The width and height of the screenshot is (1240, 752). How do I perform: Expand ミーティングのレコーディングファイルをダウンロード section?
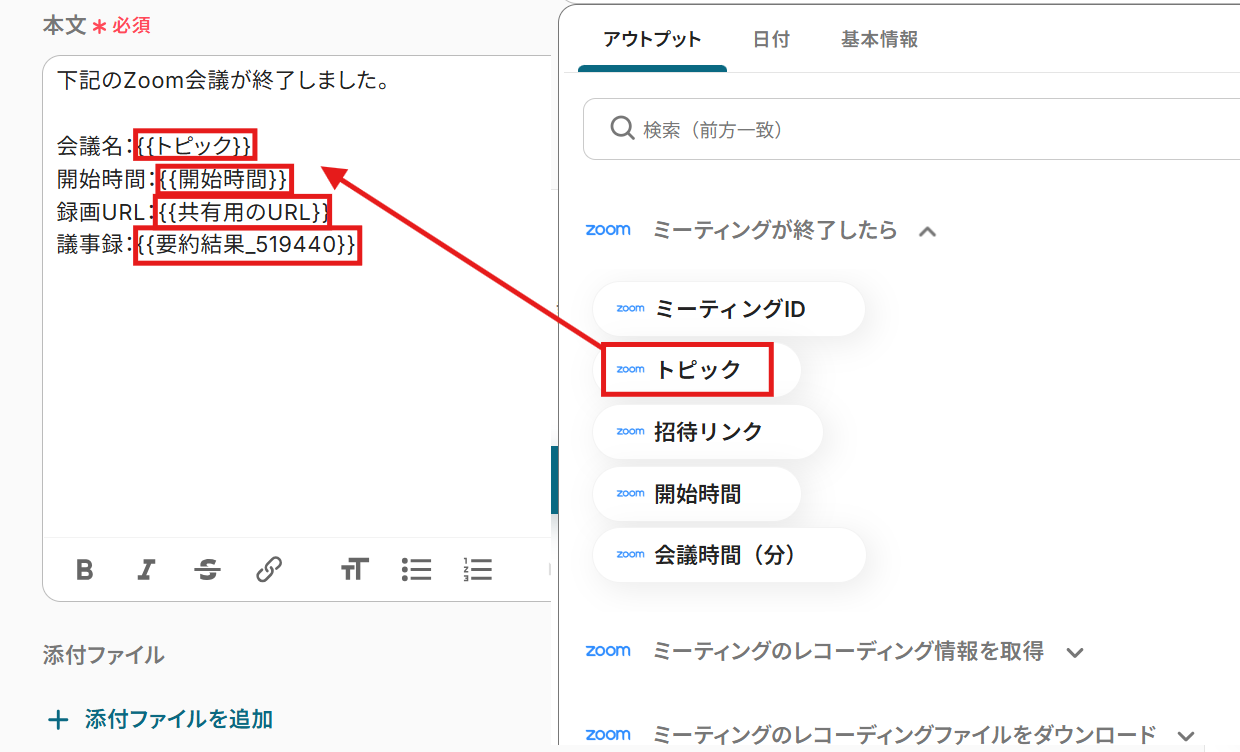pos(1186,735)
